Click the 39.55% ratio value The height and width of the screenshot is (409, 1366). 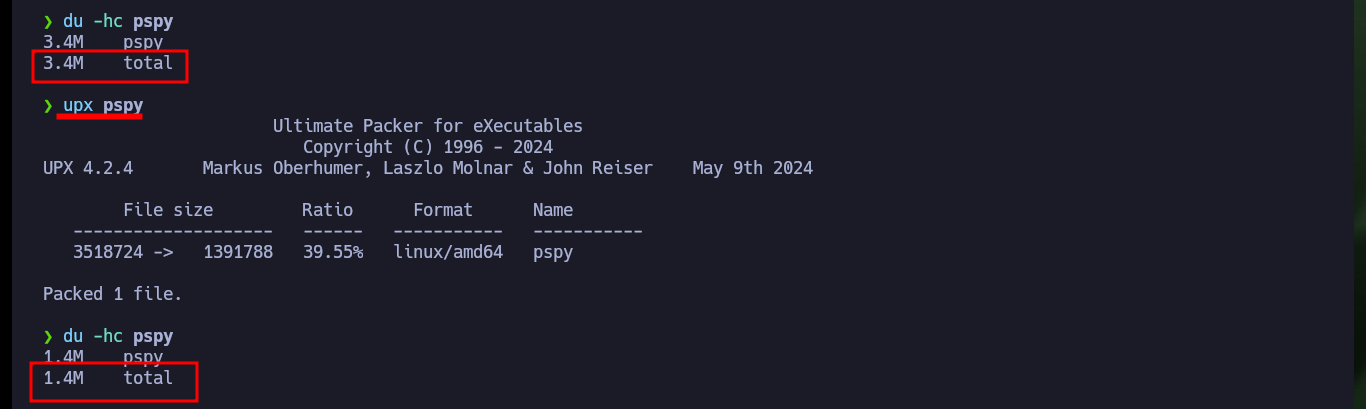333,252
